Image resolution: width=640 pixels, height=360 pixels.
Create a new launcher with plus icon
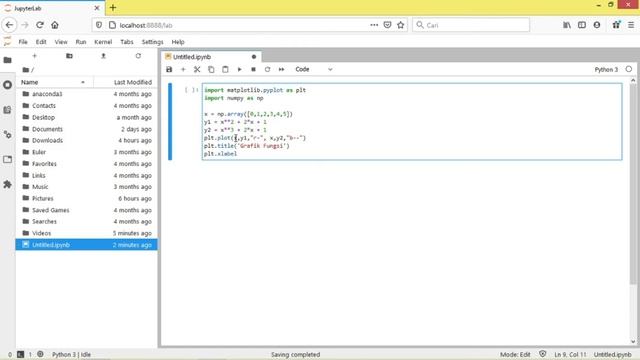pos(34,56)
